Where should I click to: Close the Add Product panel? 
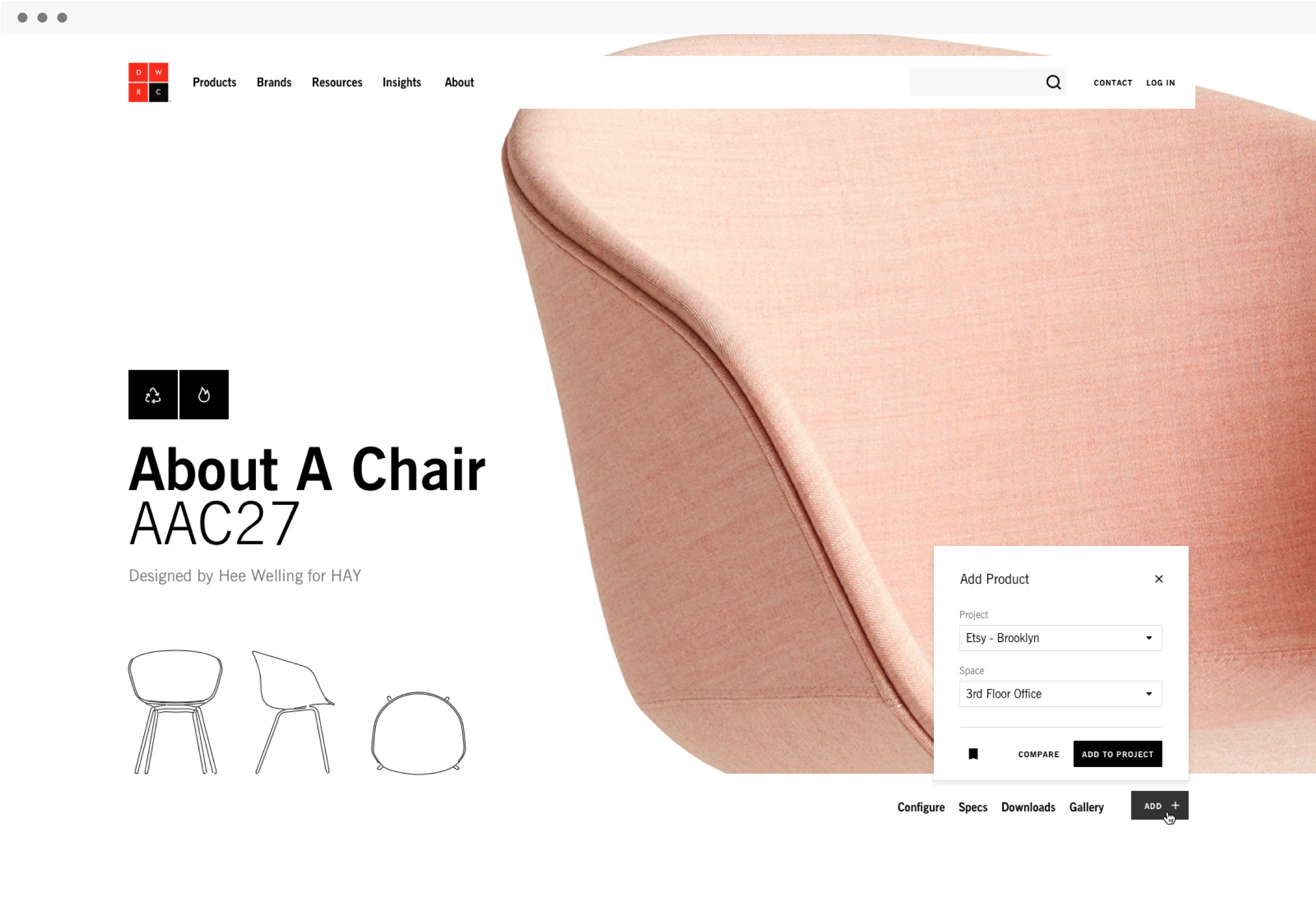click(x=1159, y=579)
